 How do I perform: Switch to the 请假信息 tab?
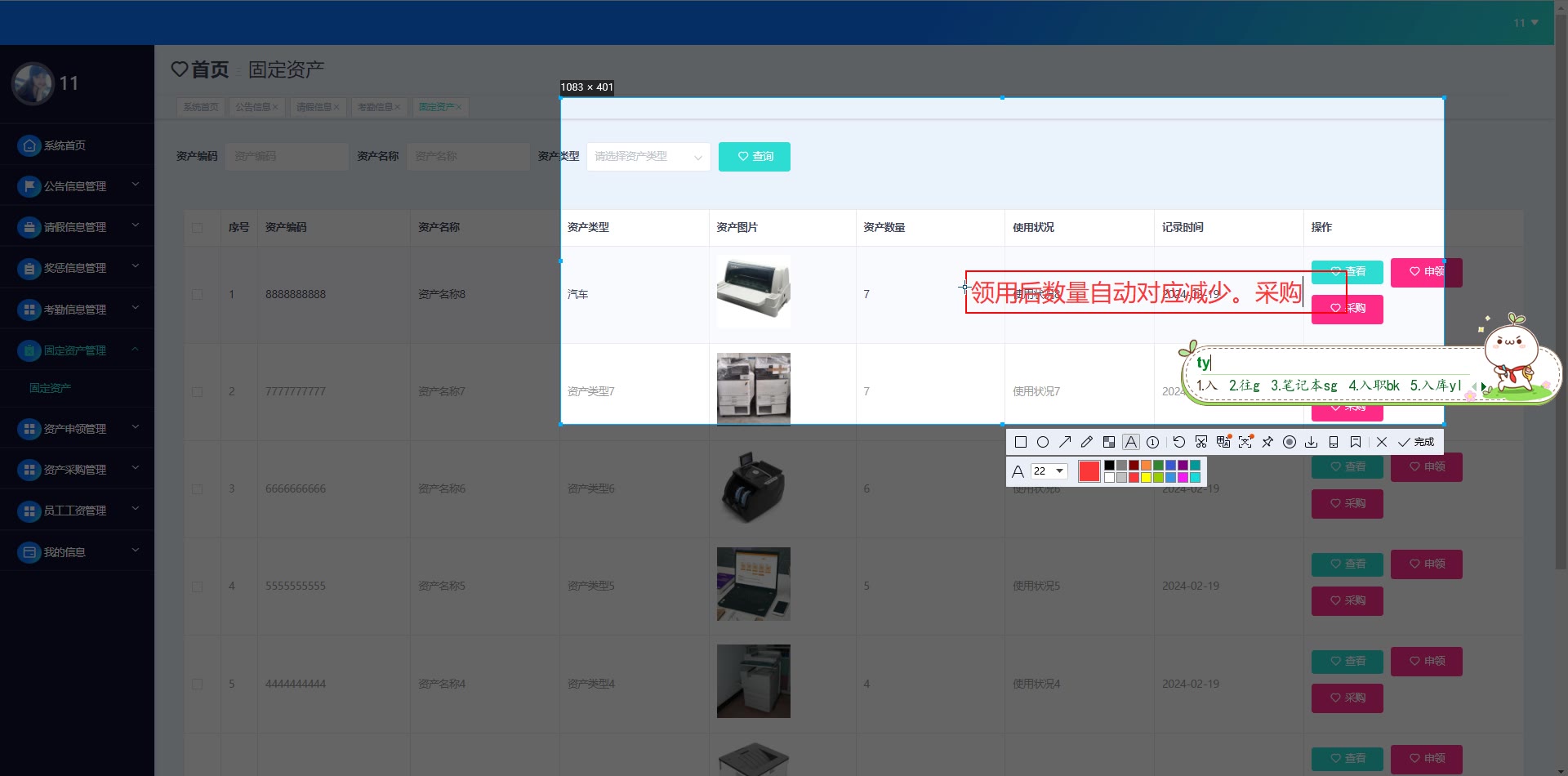[x=317, y=107]
